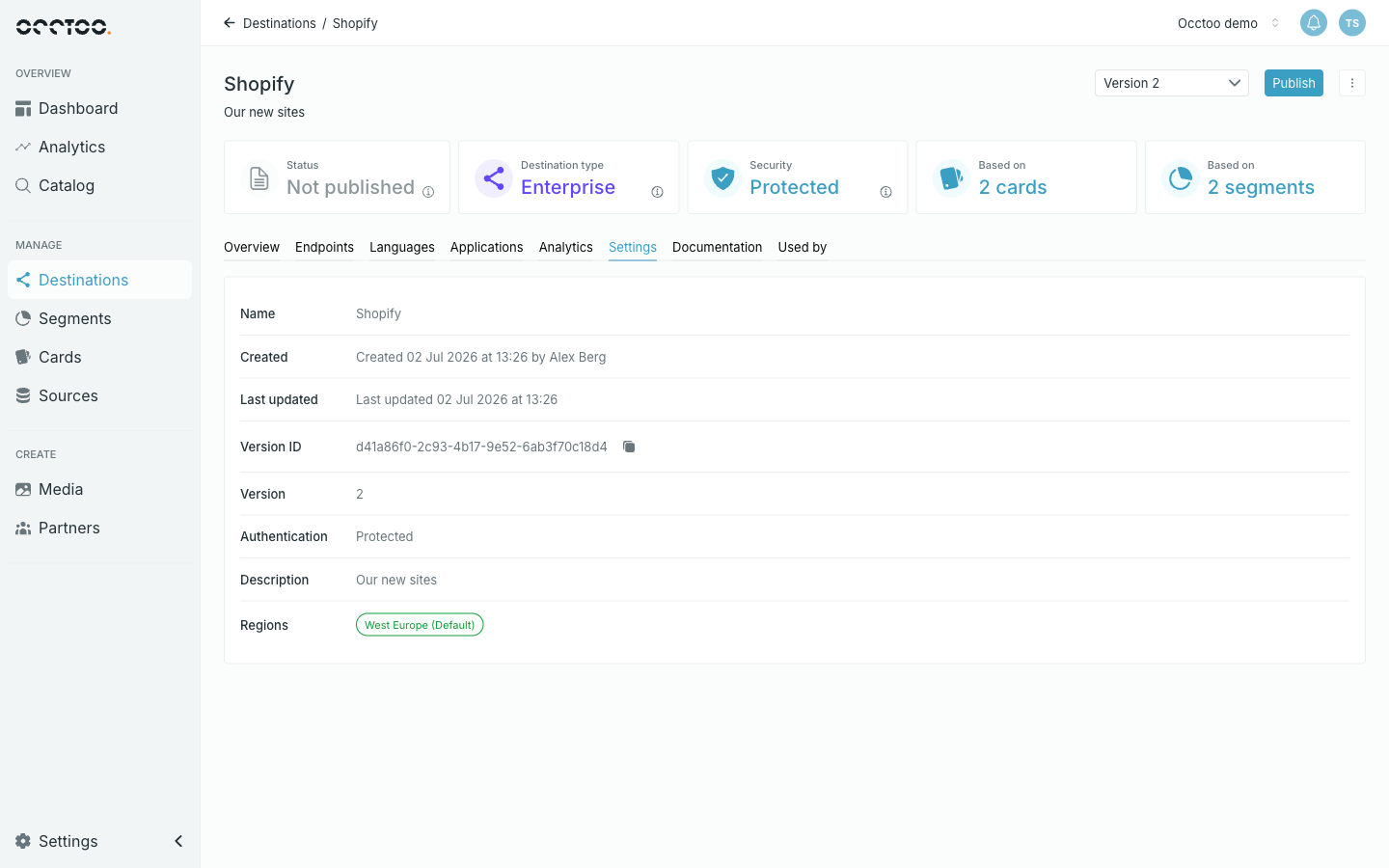Switch to the Endpoints tab
Image resolution: width=1389 pixels, height=868 pixels.
(324, 248)
